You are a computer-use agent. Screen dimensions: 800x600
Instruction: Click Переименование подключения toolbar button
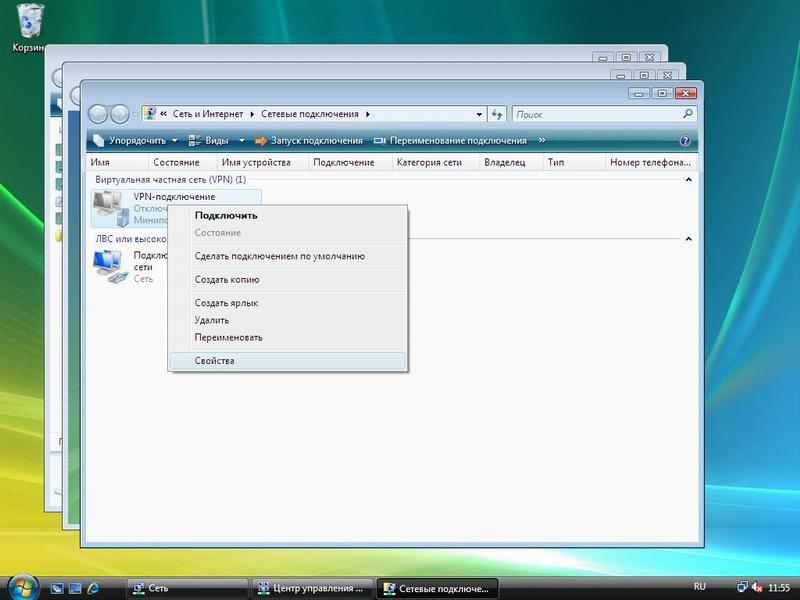tap(450, 140)
